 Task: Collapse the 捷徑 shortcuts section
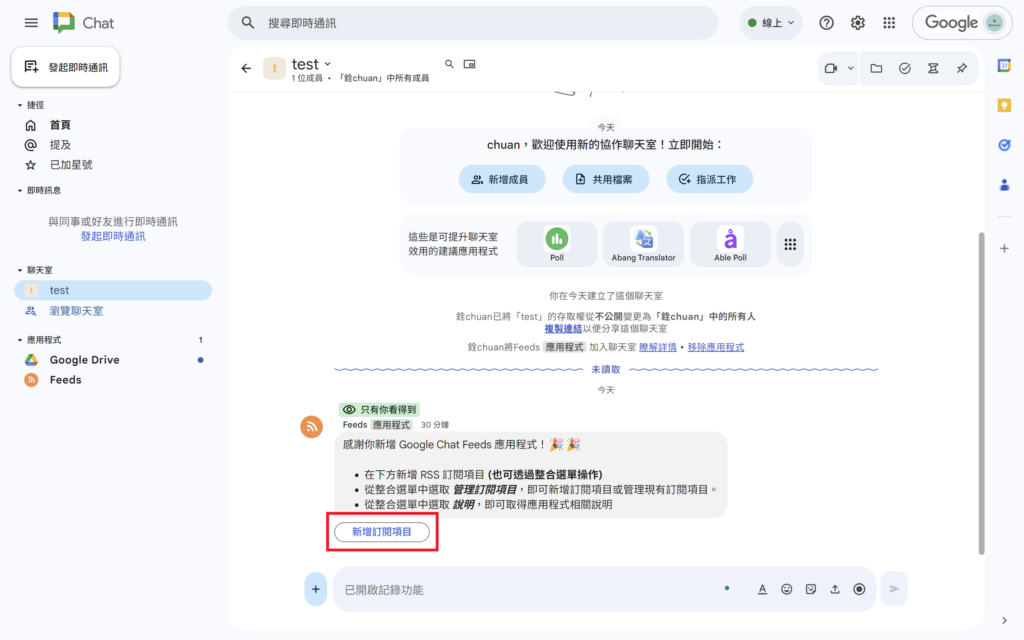[20, 105]
